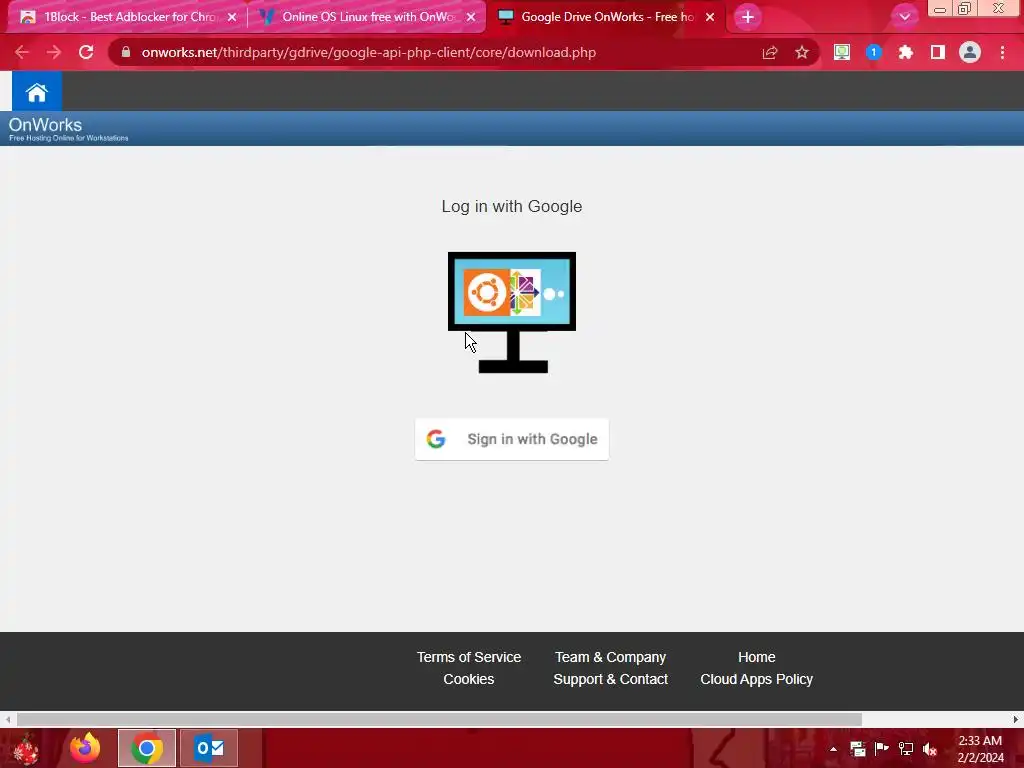This screenshot has height=768, width=1024.
Task: Open the Chrome profile avatar
Action: [970, 52]
